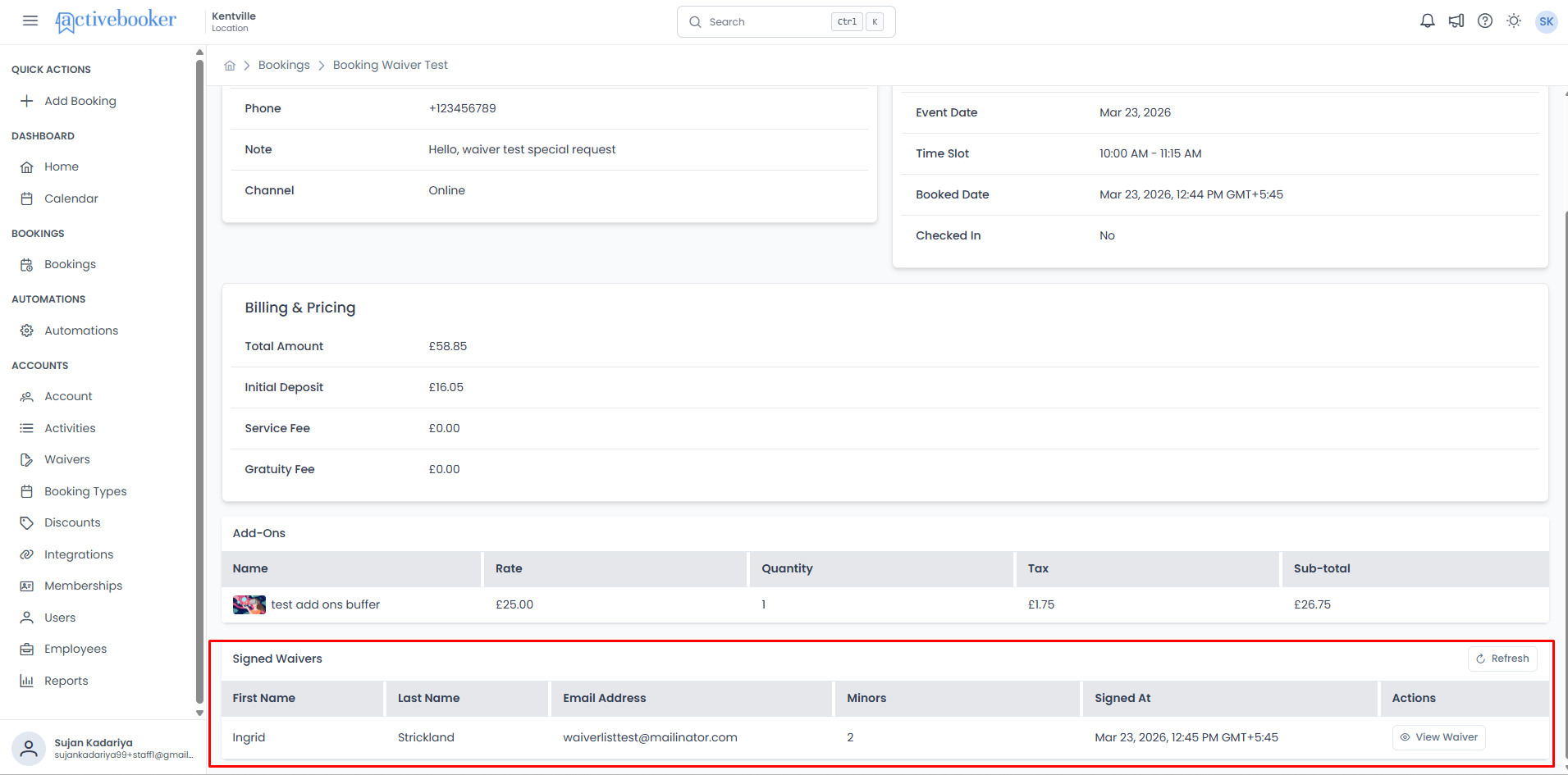
Task: Open the help question mark icon
Action: coord(1485,21)
